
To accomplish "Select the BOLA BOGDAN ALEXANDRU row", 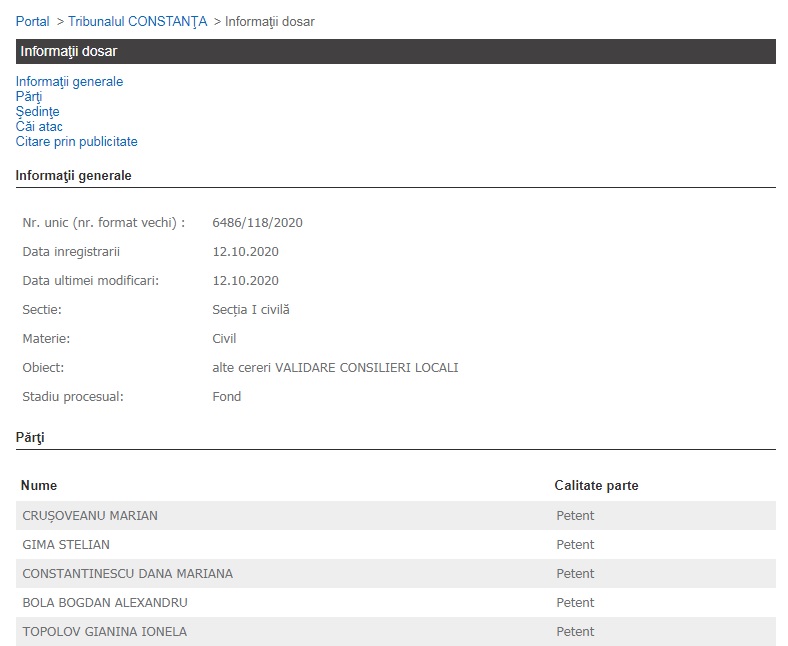I will click(x=105, y=603).
